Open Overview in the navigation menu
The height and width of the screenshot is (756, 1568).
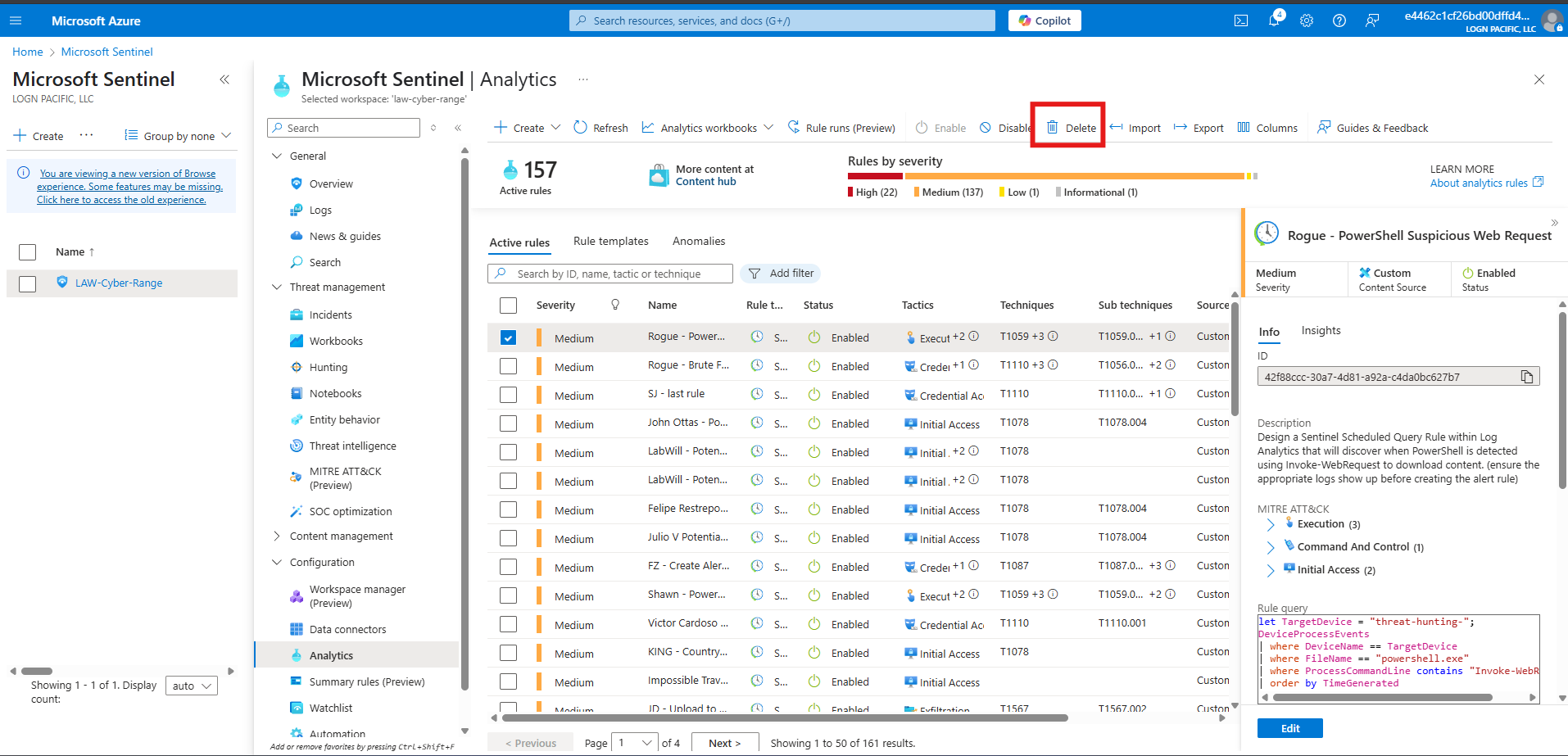331,183
